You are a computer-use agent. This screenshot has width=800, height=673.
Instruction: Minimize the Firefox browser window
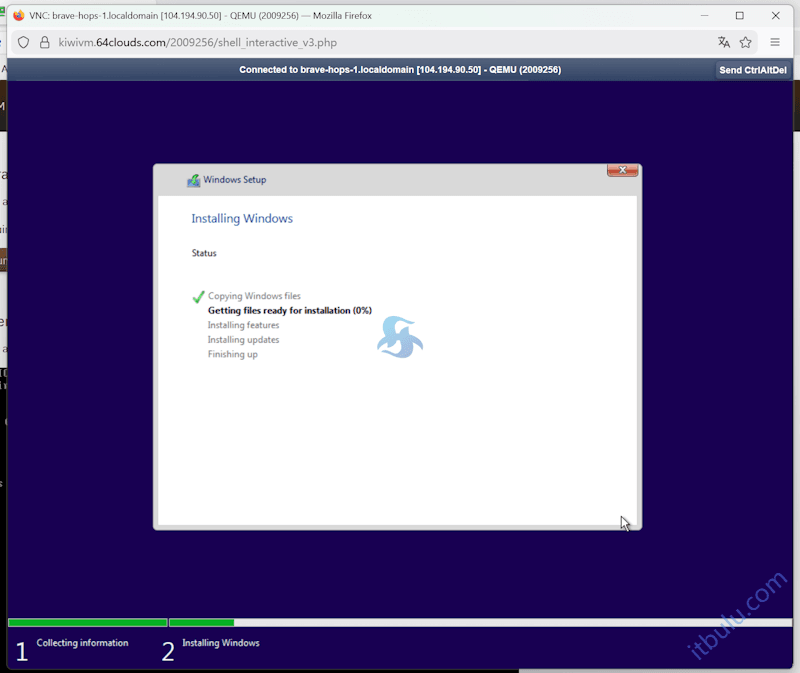[703, 16]
